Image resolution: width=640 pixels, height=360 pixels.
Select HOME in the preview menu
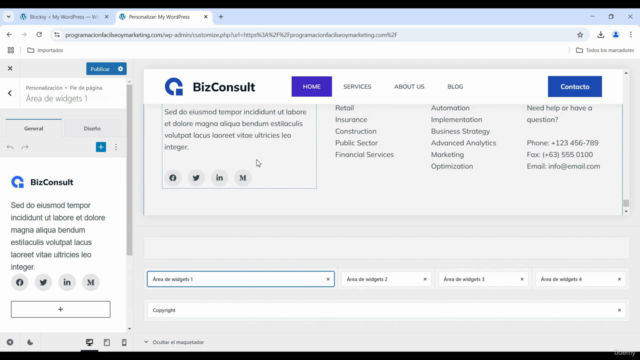pyautogui.click(x=311, y=87)
